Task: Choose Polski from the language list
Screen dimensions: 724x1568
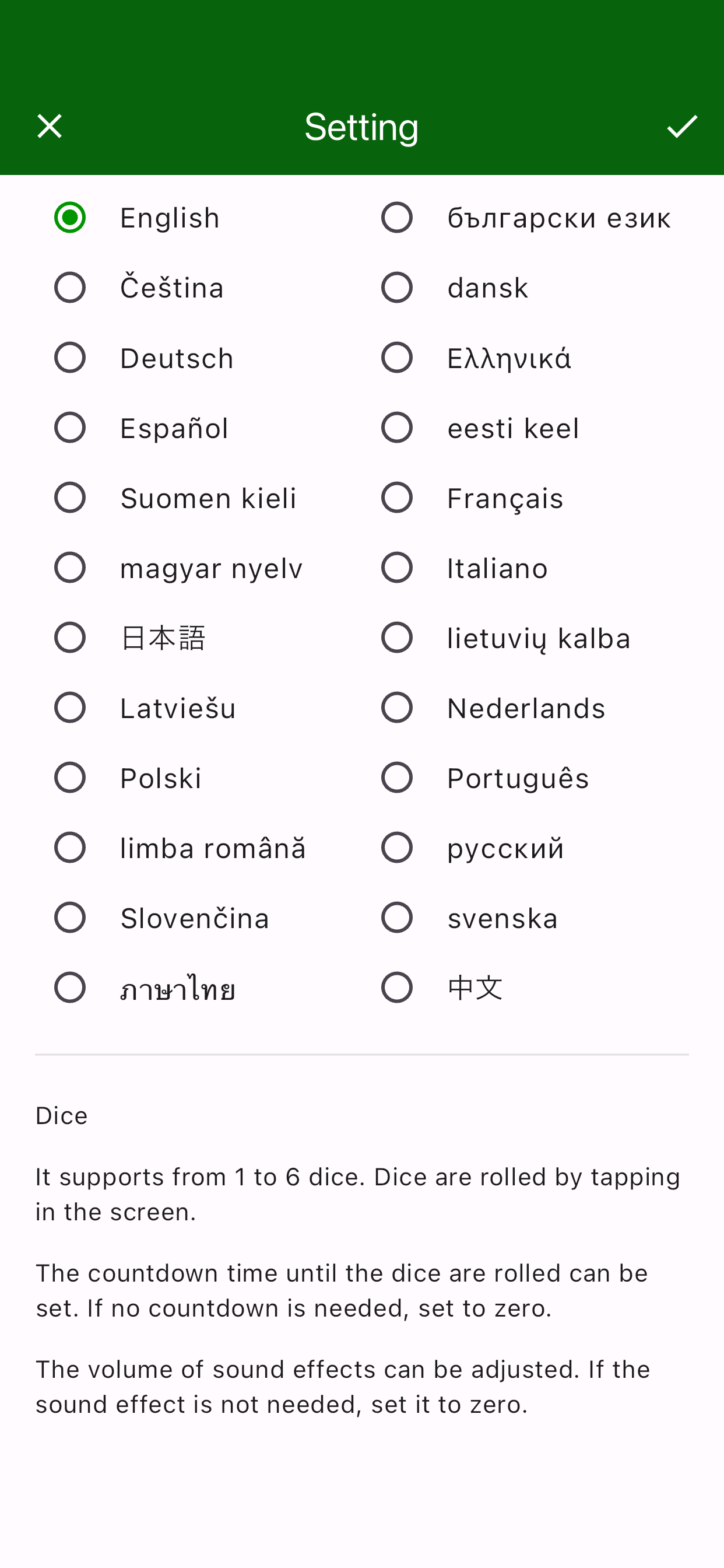Action: click(70, 778)
